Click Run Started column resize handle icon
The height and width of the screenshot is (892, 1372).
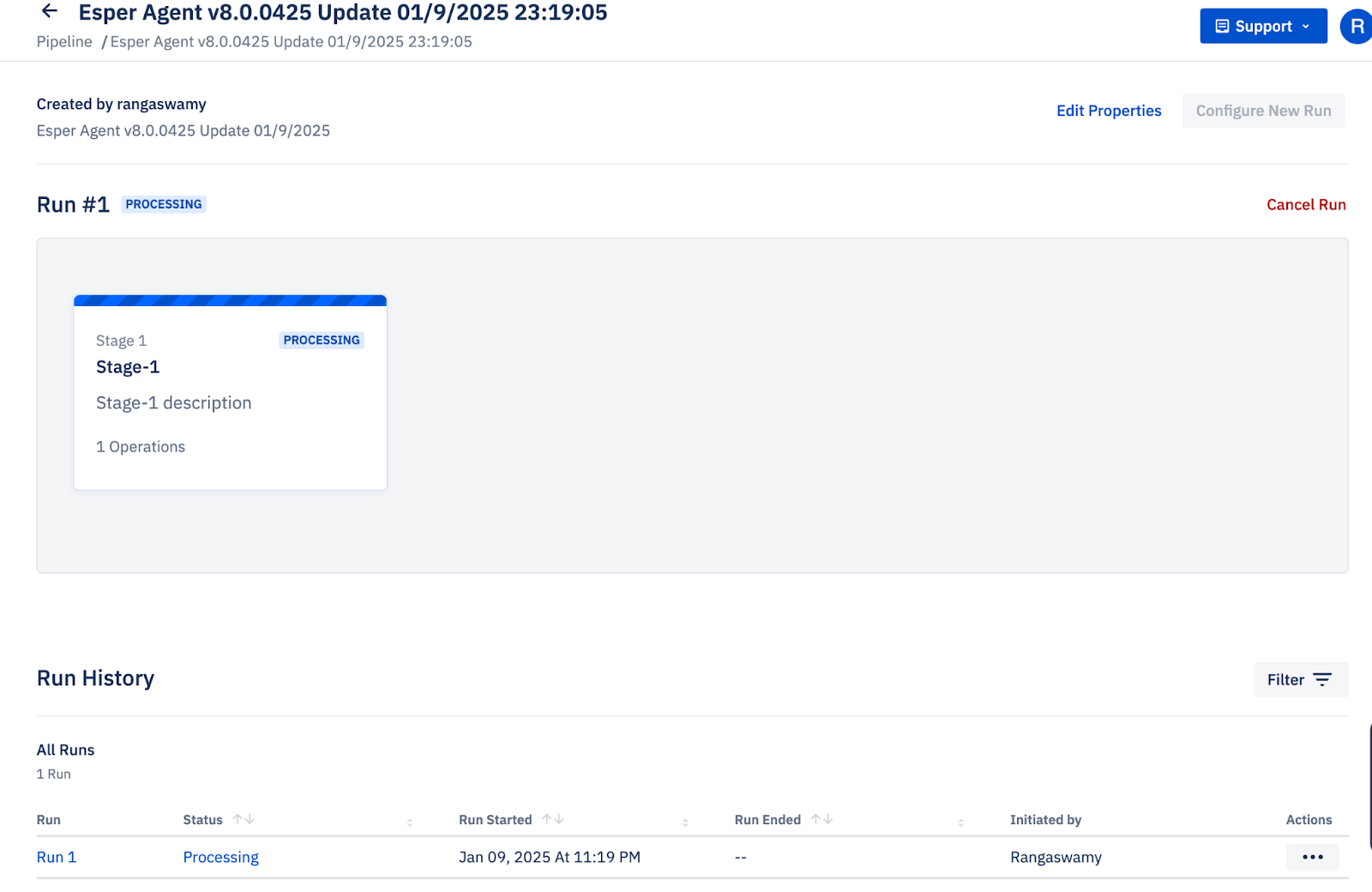[685, 822]
